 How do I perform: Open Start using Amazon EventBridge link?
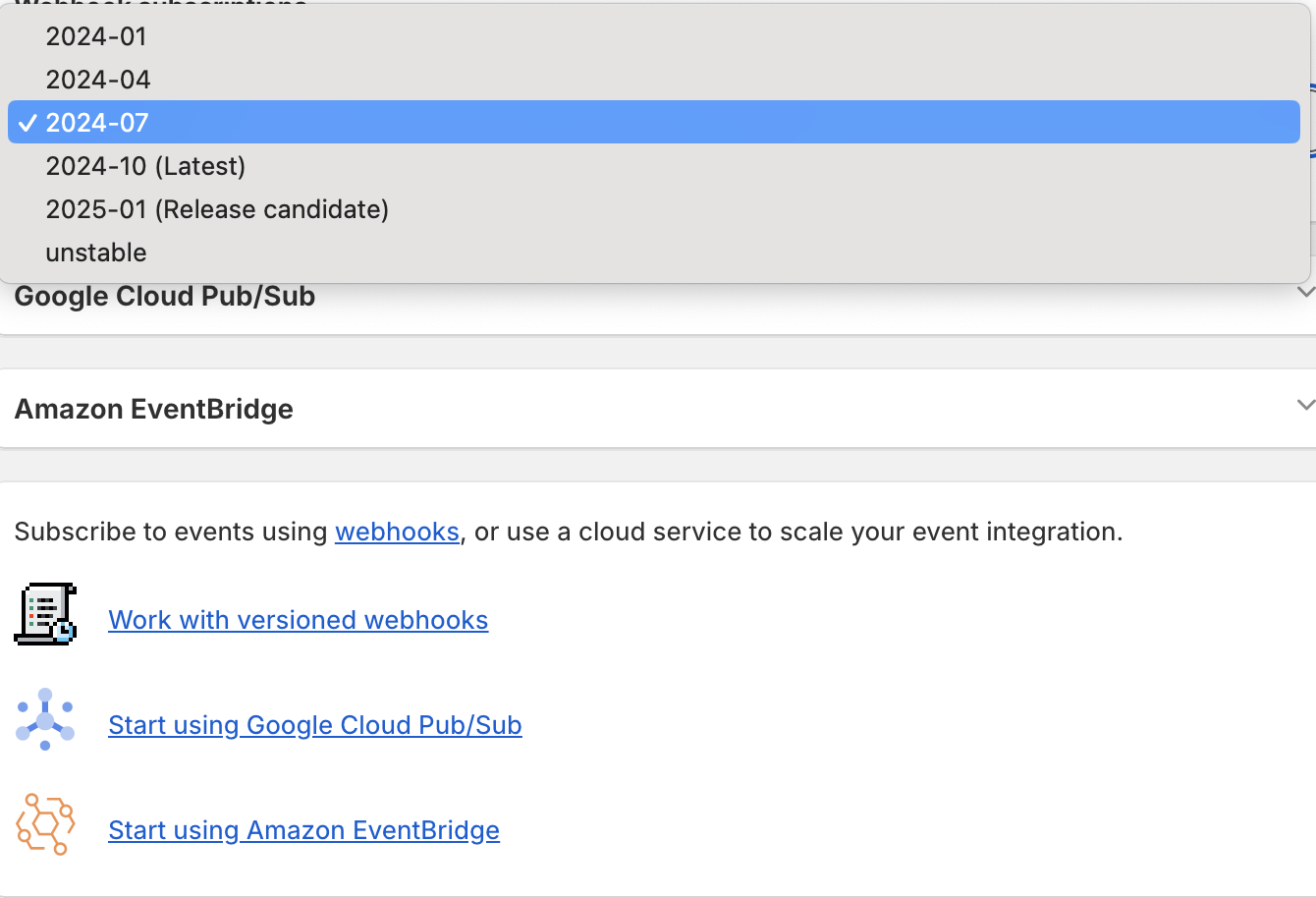304,830
